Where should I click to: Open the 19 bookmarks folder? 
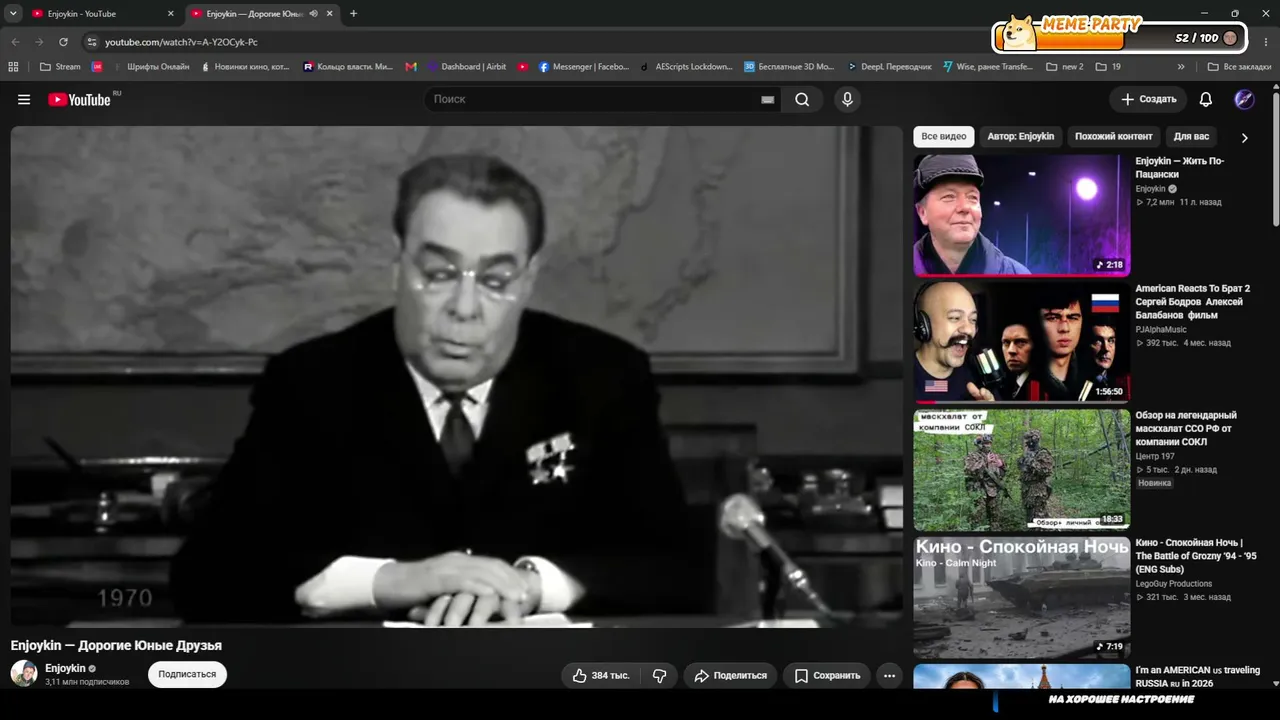(1108, 67)
